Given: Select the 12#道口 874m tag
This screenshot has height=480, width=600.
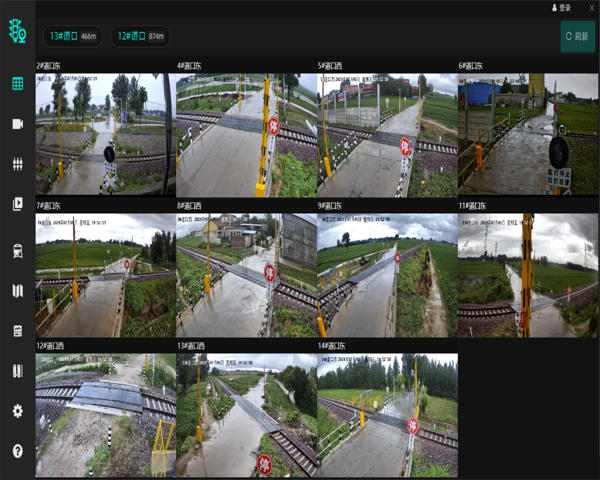Looking at the screenshot, I should coord(141,37).
